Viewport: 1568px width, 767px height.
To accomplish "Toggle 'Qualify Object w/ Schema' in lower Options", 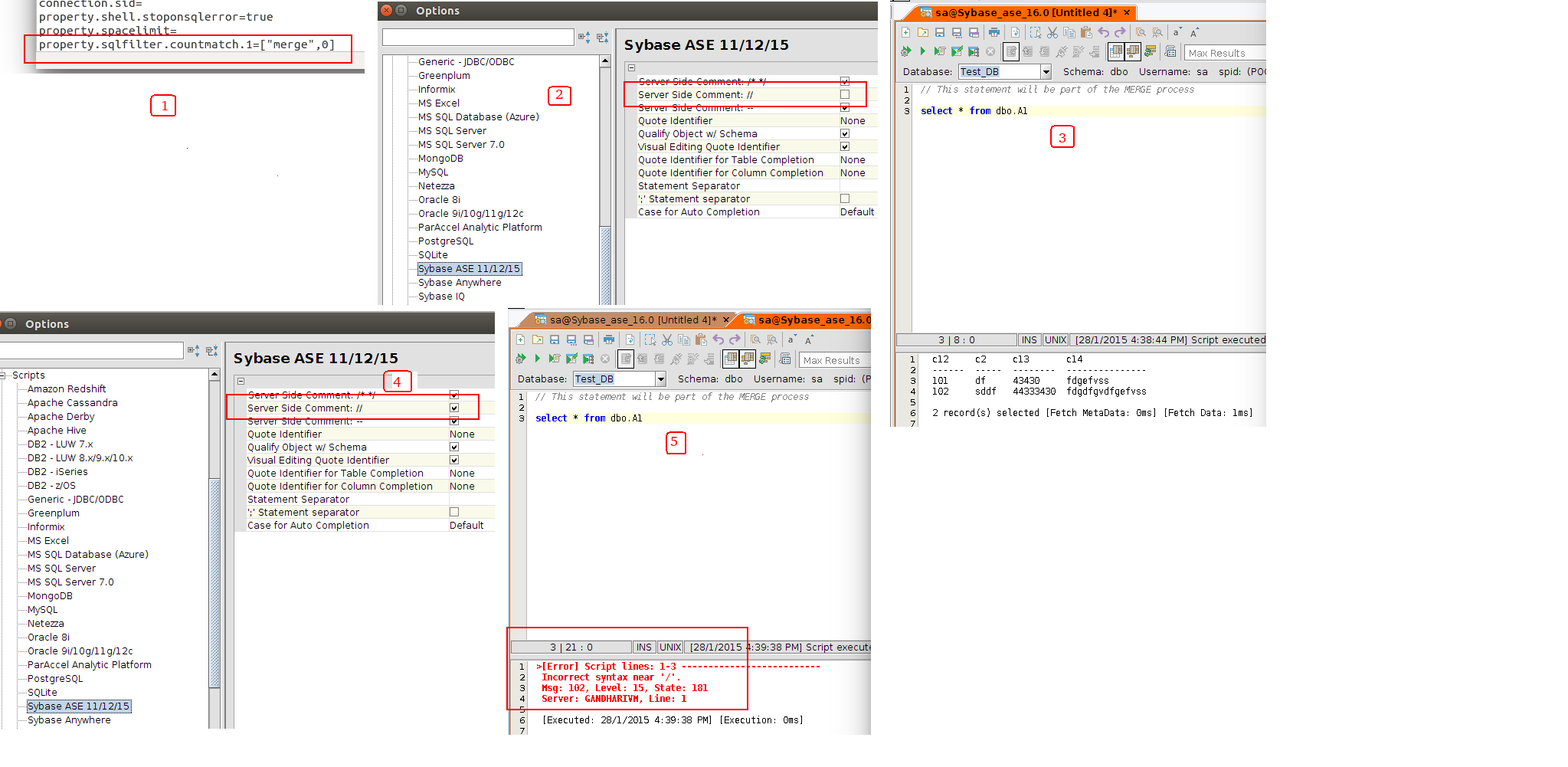I will coord(454,447).
